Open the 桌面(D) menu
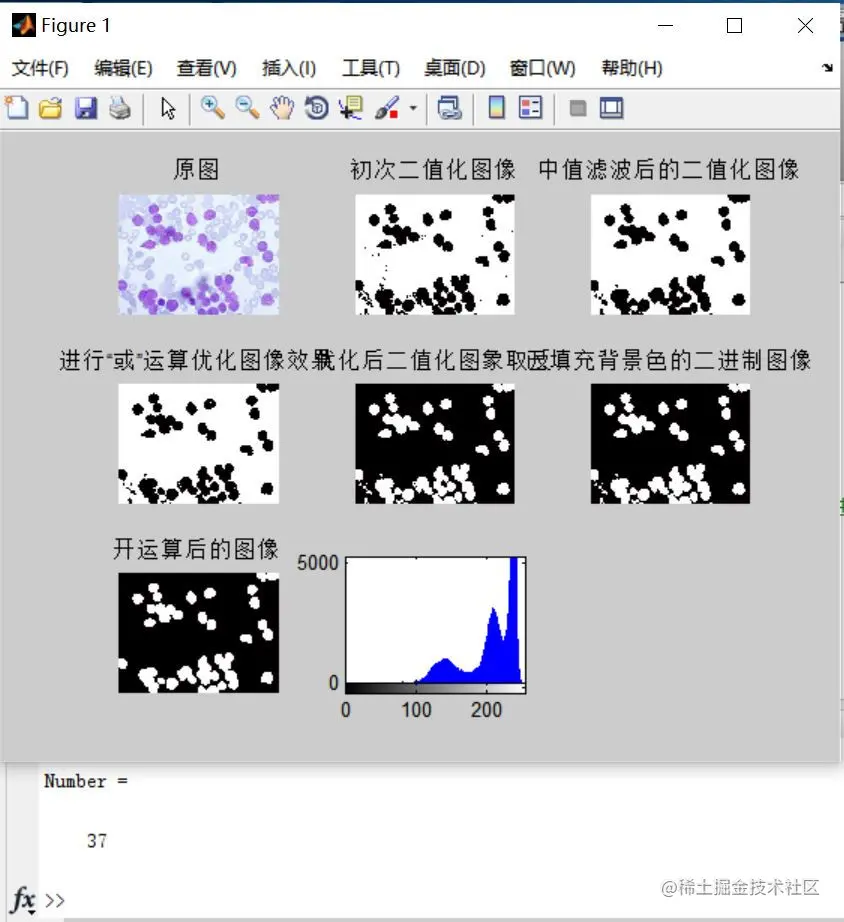The width and height of the screenshot is (844, 922). (x=455, y=68)
